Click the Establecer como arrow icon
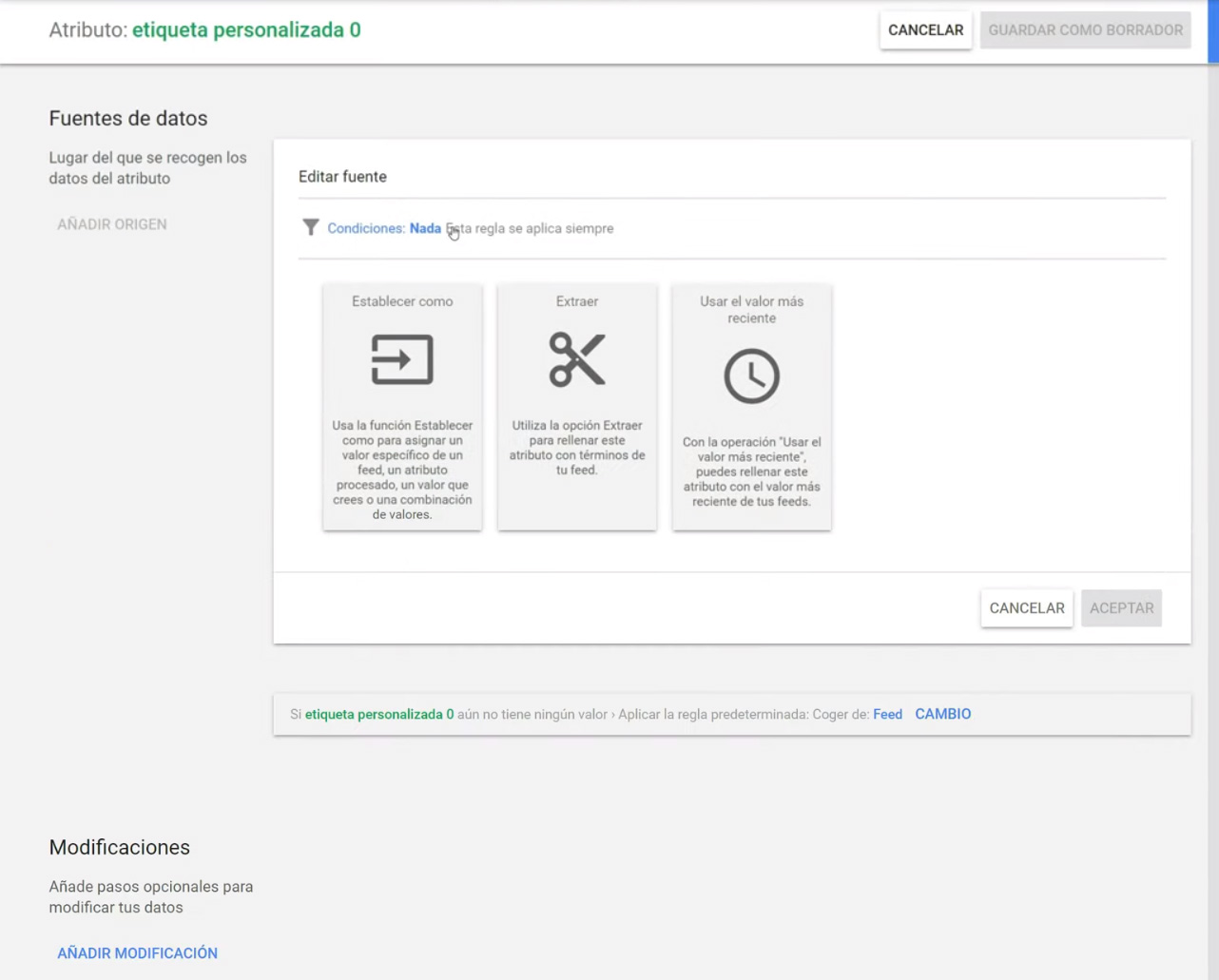Screen dimensions: 1219x980 [402, 359]
